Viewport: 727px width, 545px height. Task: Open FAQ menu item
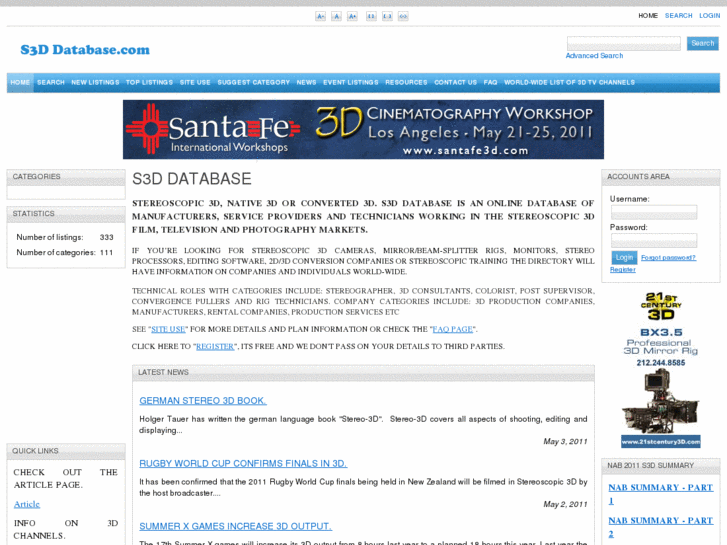coord(490,83)
